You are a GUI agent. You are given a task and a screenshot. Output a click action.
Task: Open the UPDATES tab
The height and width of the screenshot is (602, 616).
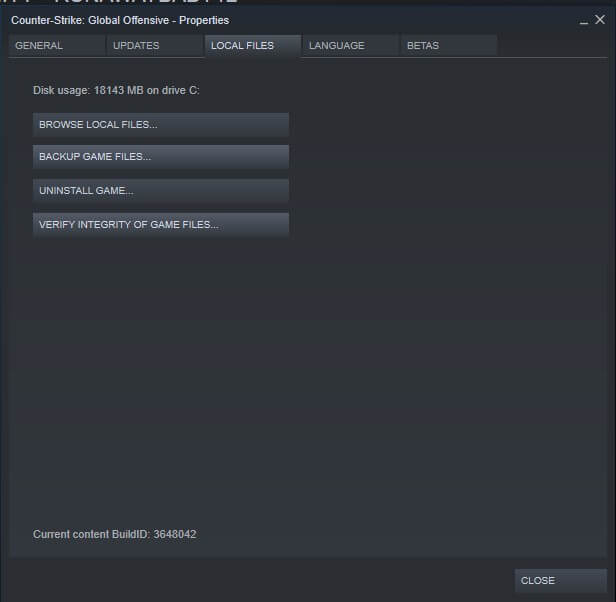[155, 46]
